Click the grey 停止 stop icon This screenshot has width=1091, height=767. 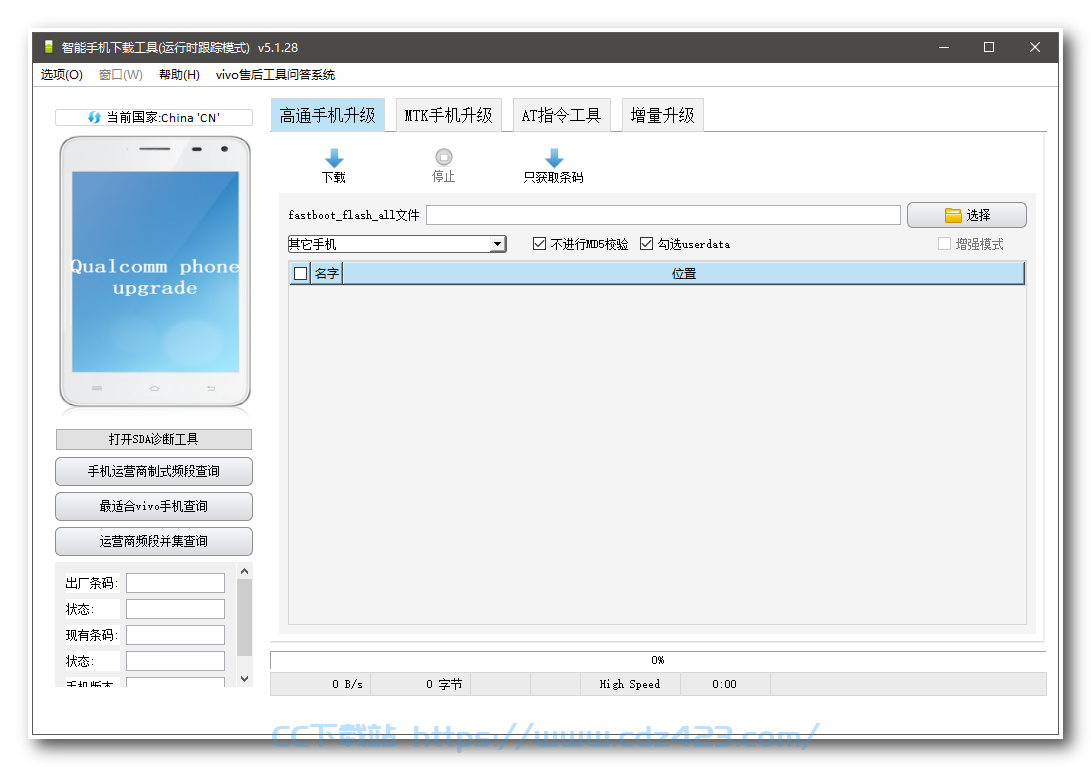(x=444, y=157)
